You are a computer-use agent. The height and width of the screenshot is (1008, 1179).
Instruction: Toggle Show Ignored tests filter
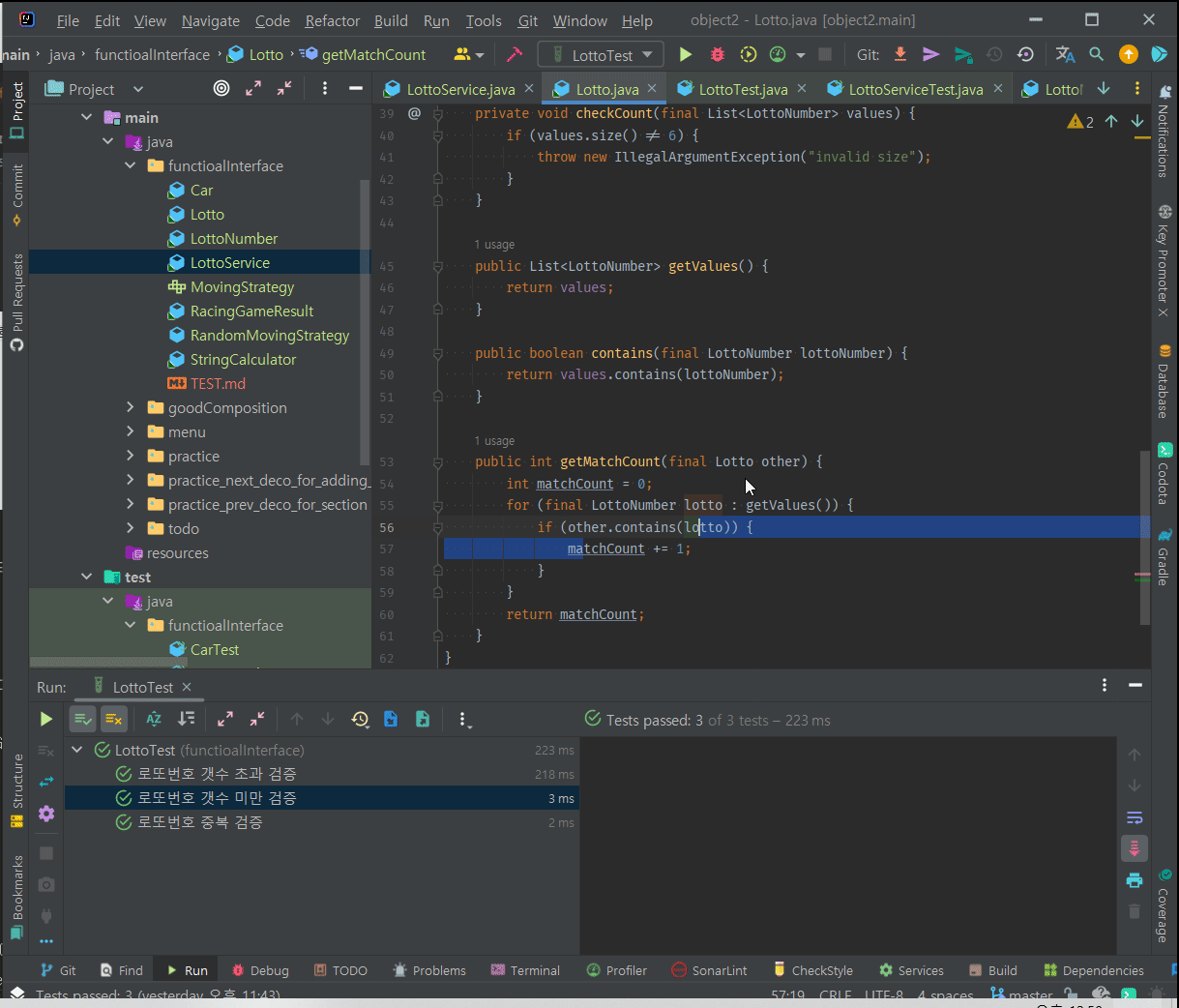point(113,719)
